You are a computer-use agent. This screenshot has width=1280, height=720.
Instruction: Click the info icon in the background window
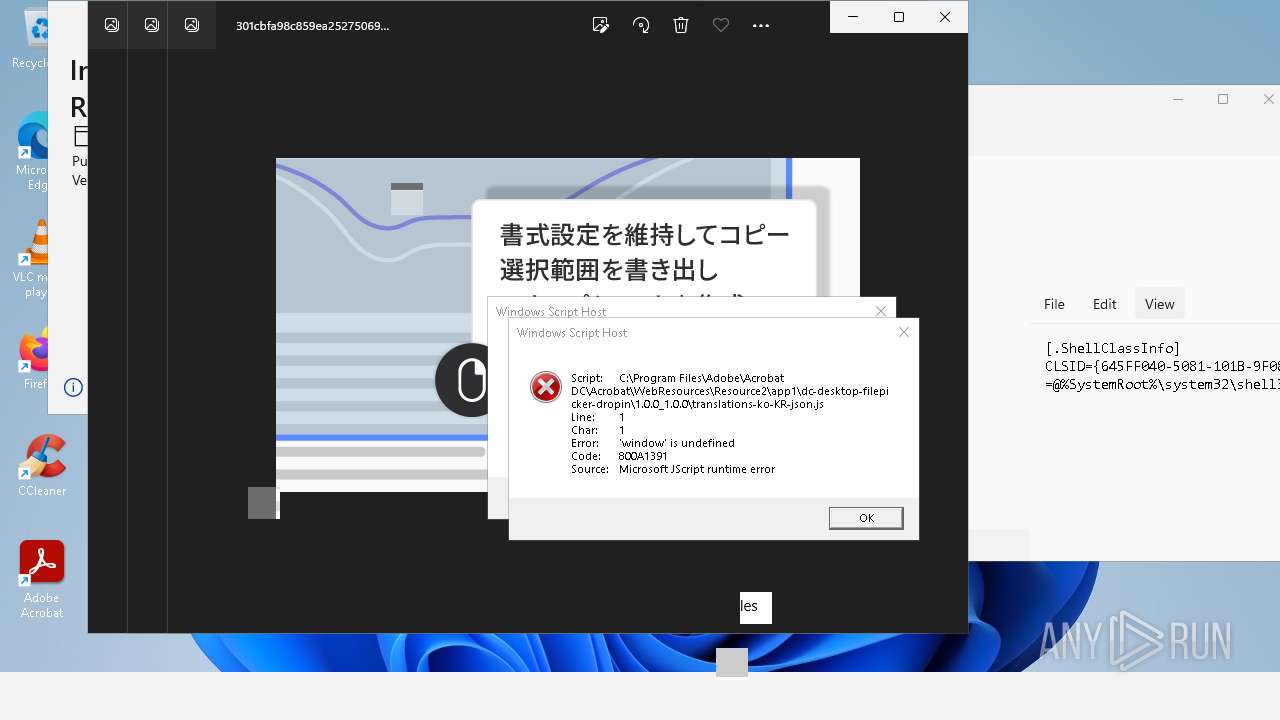click(x=73, y=387)
